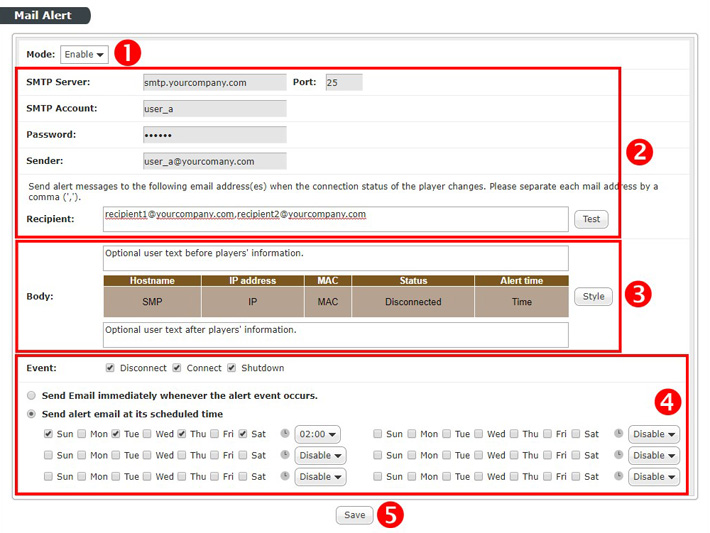Open the right second-row Disable time dropdown
Screen dimensions: 710x533
pyautogui.click(x=654, y=455)
